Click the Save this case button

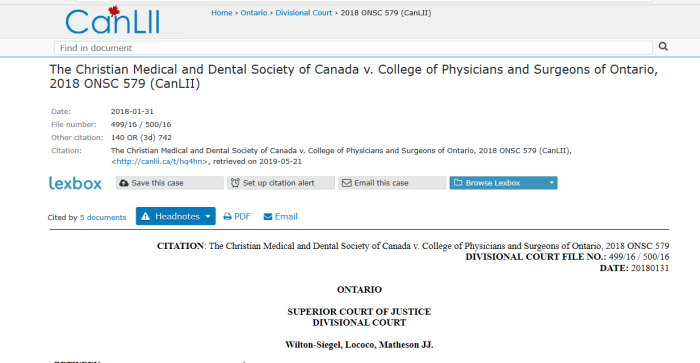[x=170, y=183]
